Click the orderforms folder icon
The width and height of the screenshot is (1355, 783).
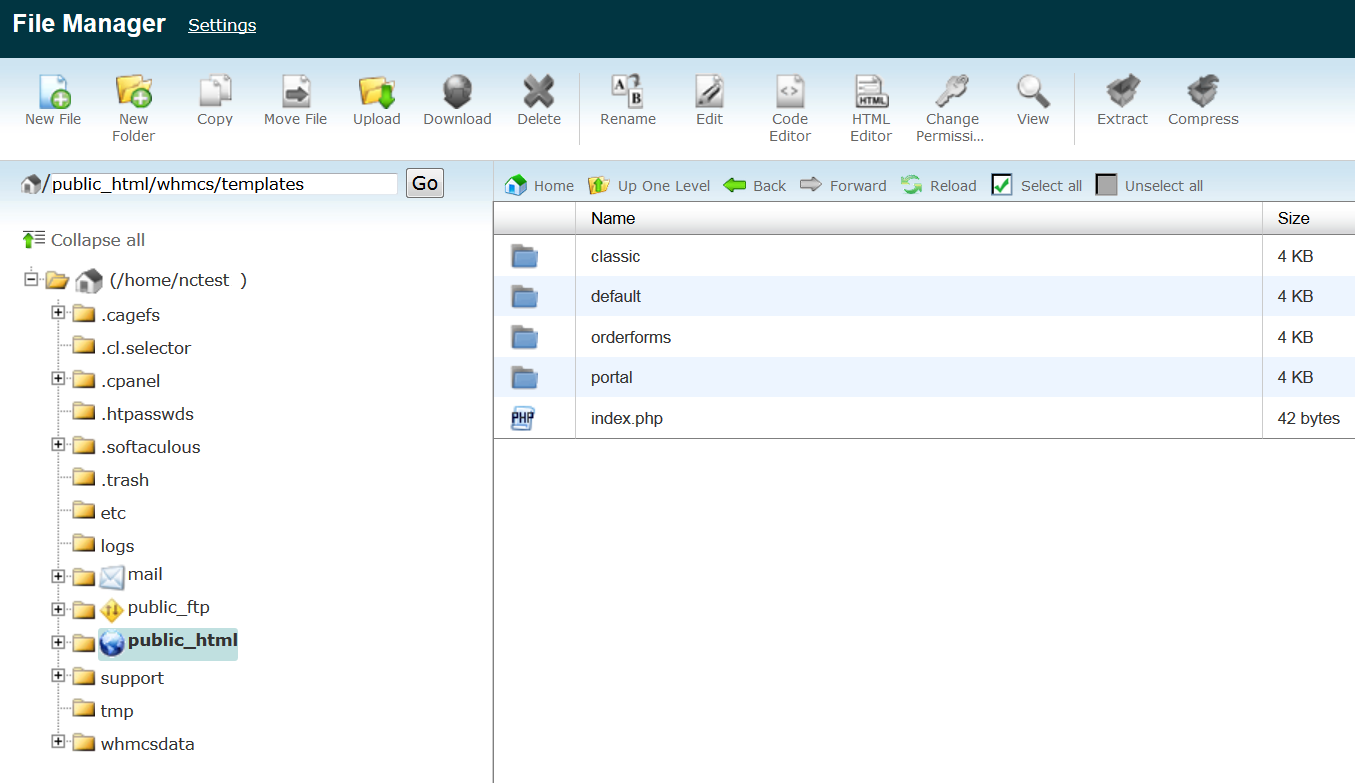pyautogui.click(x=525, y=338)
